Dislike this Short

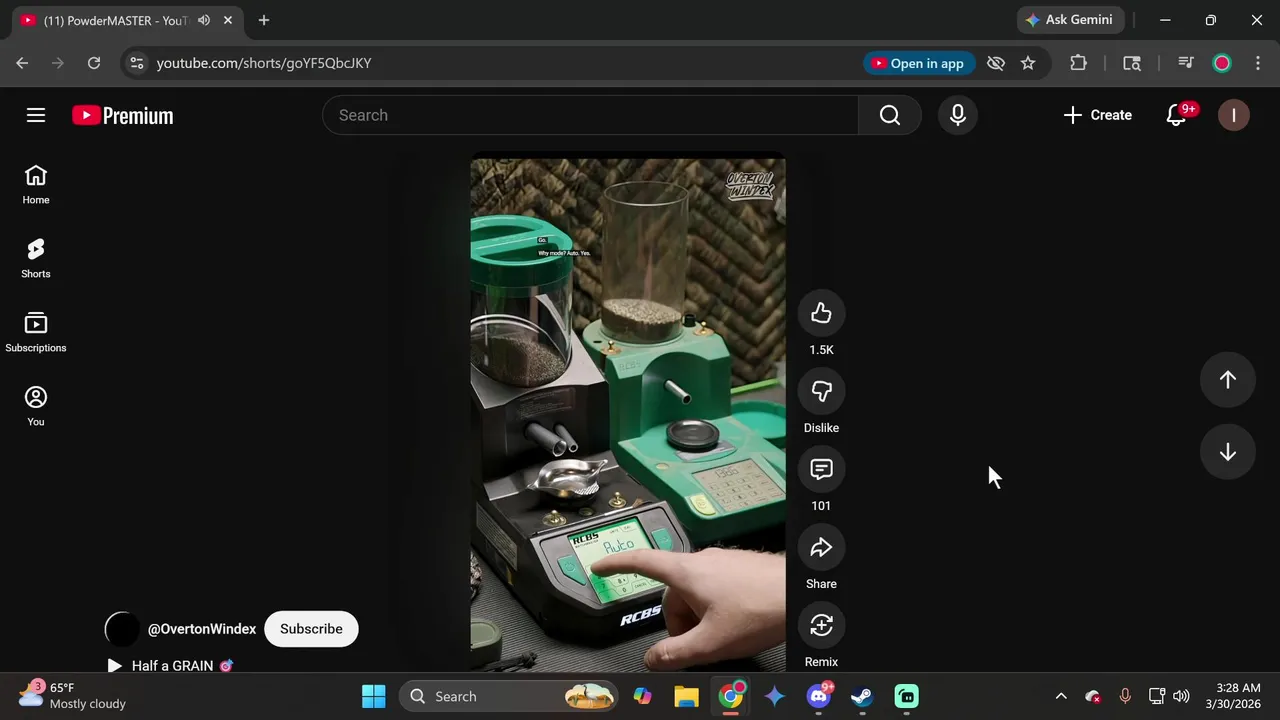[821, 391]
